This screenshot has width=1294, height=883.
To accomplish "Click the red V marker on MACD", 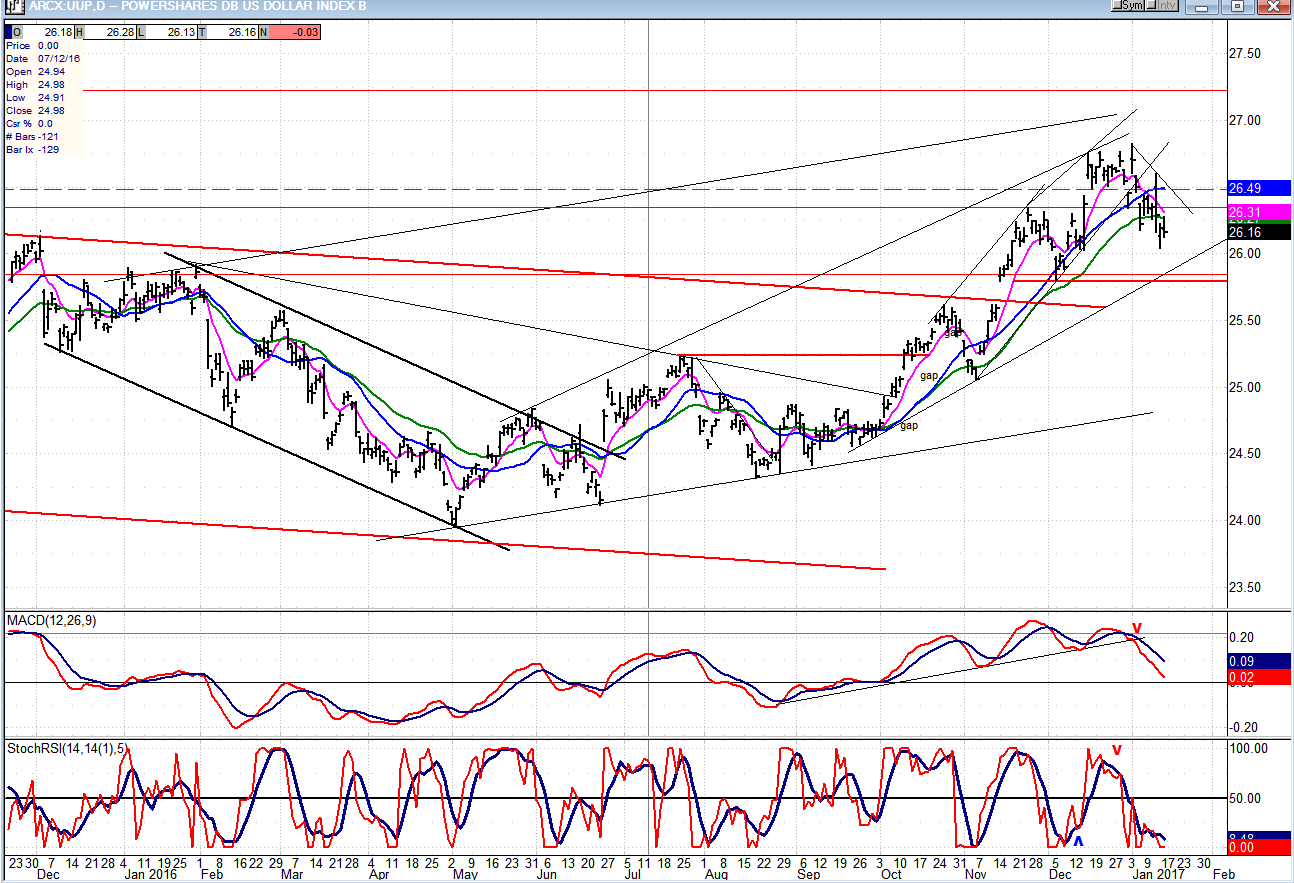I will [1137, 629].
